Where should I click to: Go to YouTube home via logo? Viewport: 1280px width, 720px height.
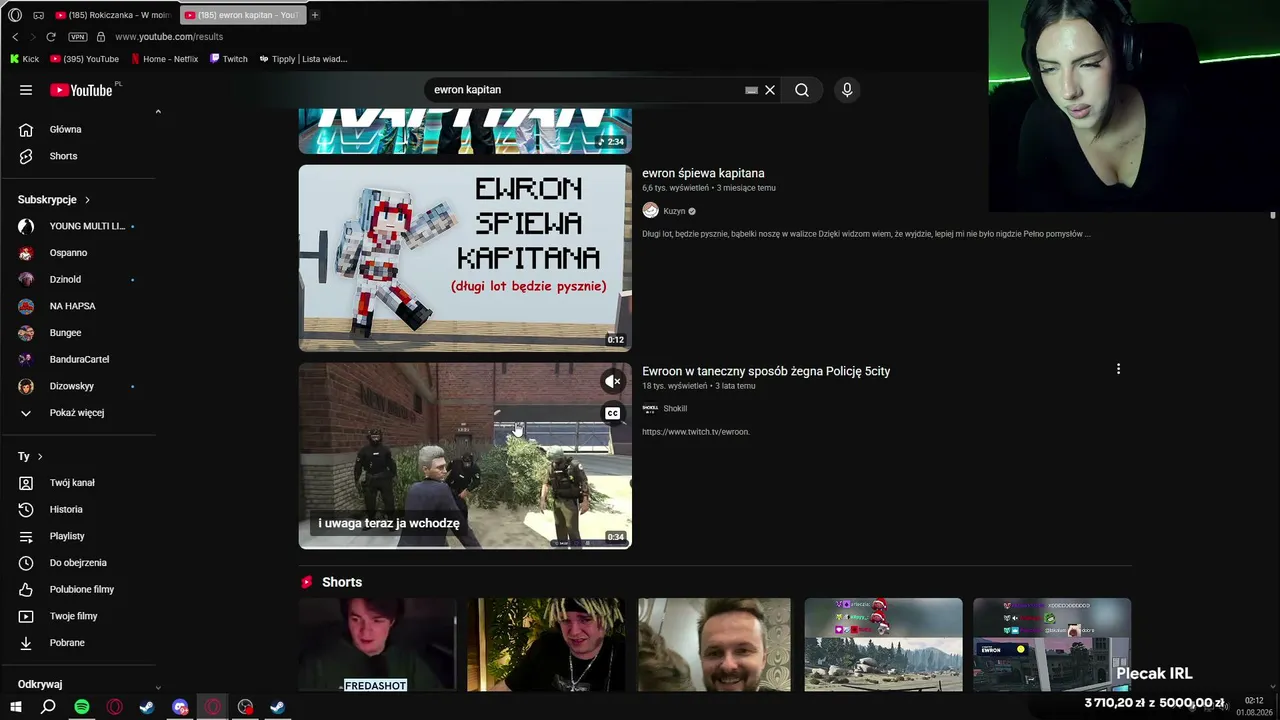tap(81, 90)
